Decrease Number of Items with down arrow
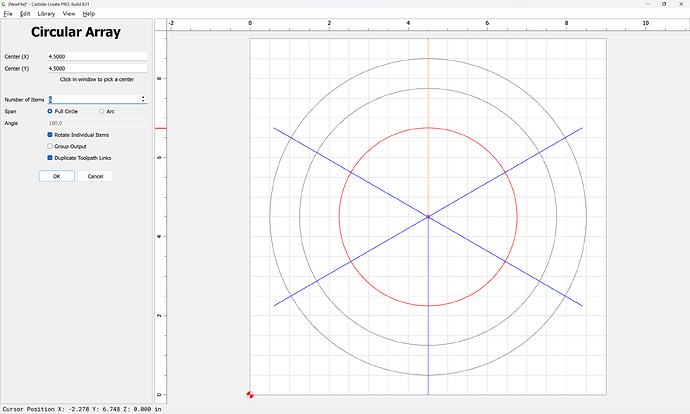This screenshot has height=414, width=690. click(144, 101)
